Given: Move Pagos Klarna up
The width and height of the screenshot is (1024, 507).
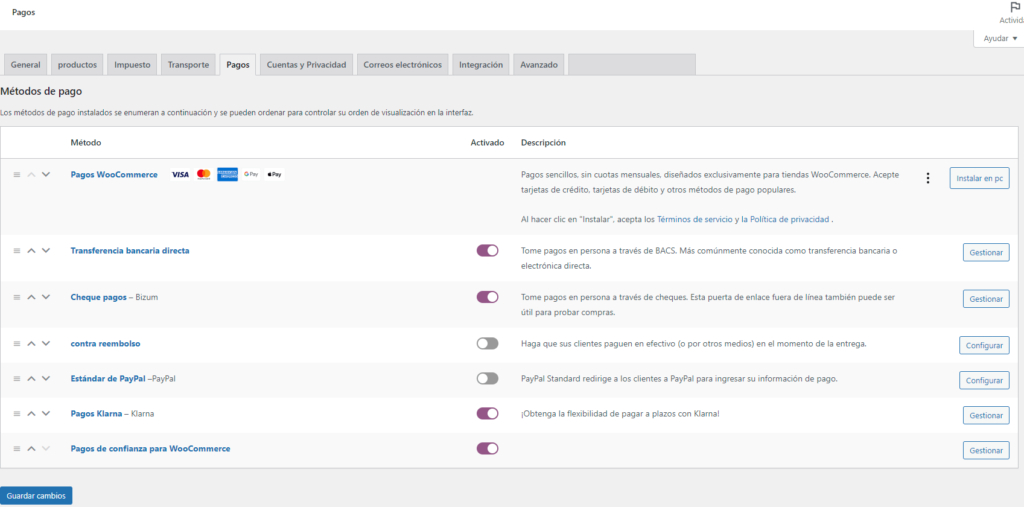Looking at the screenshot, I should pos(31,413).
